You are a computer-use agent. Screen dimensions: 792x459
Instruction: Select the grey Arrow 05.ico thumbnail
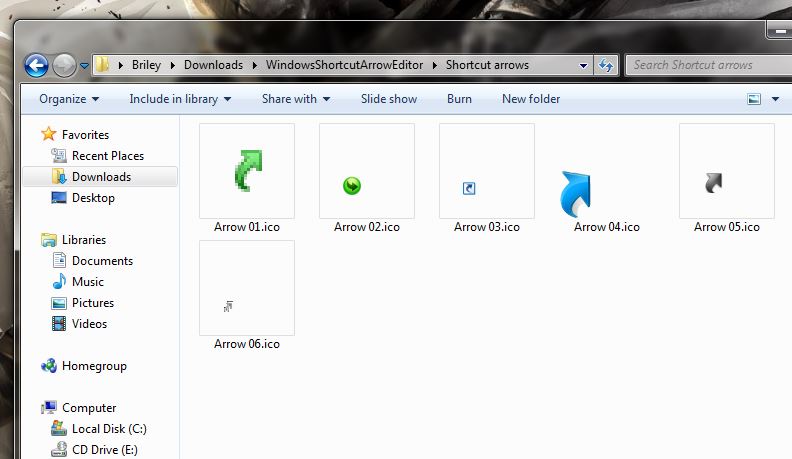coord(727,171)
